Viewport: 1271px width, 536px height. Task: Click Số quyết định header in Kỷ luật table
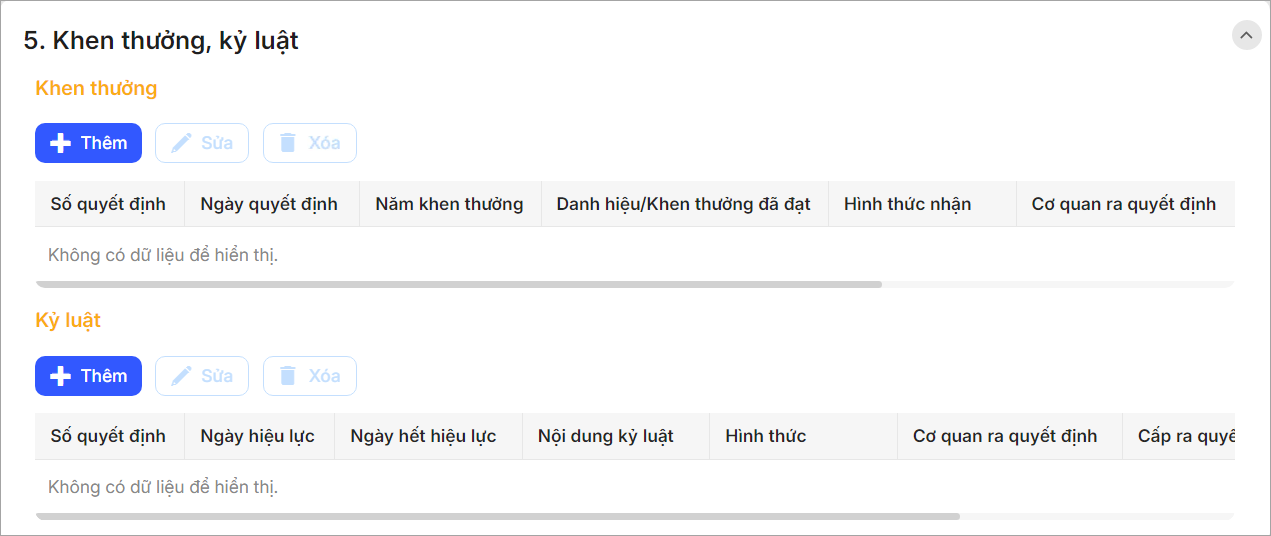pyautogui.click(x=108, y=436)
